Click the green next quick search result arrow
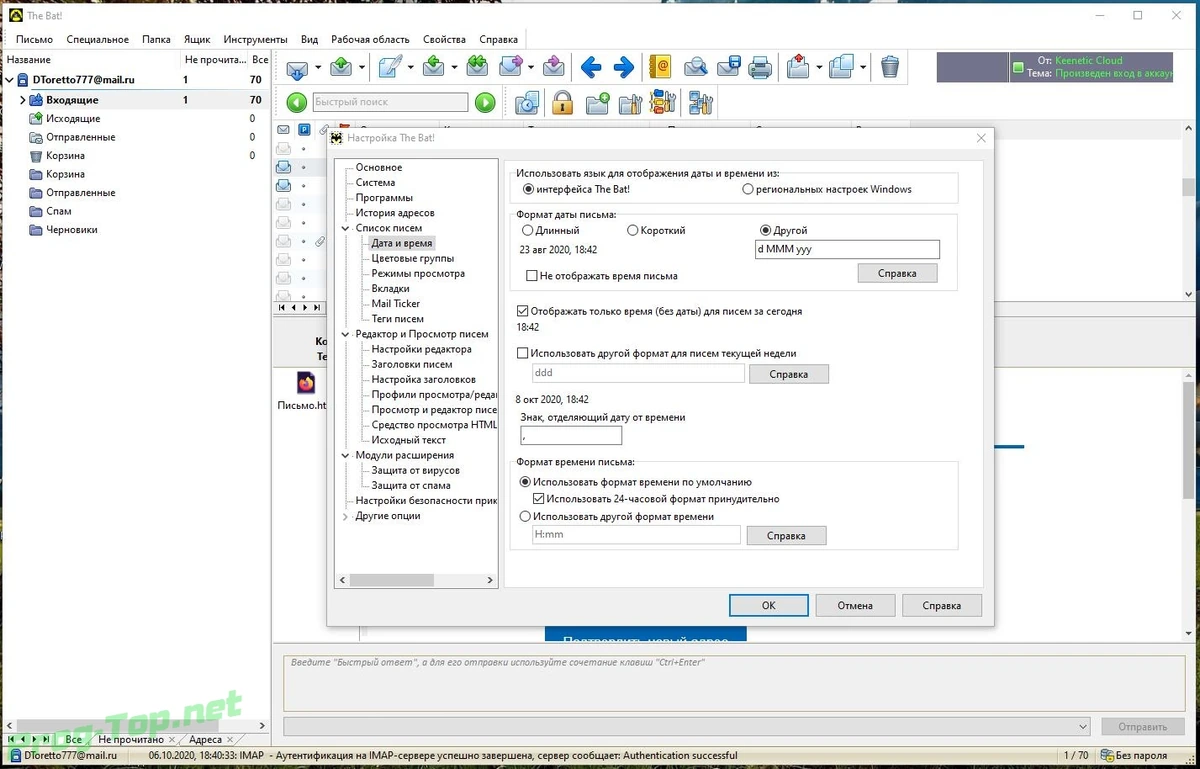This screenshot has width=1200, height=769. (485, 102)
